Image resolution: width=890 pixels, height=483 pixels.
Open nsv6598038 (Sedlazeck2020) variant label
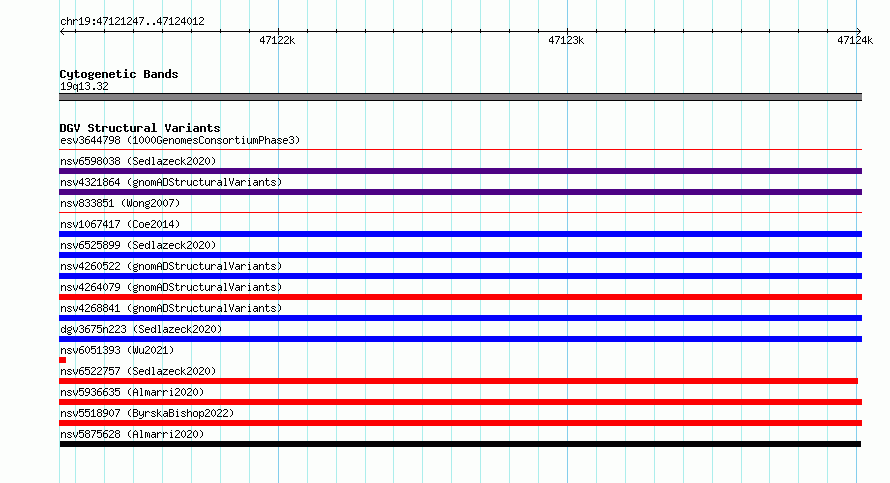(138, 161)
